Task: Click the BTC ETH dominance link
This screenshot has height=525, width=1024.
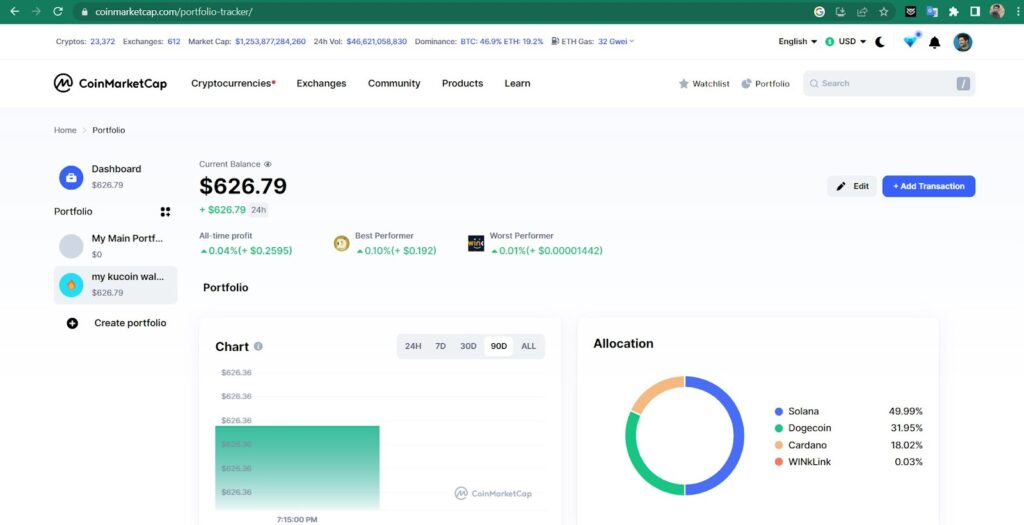Action: click(502, 41)
